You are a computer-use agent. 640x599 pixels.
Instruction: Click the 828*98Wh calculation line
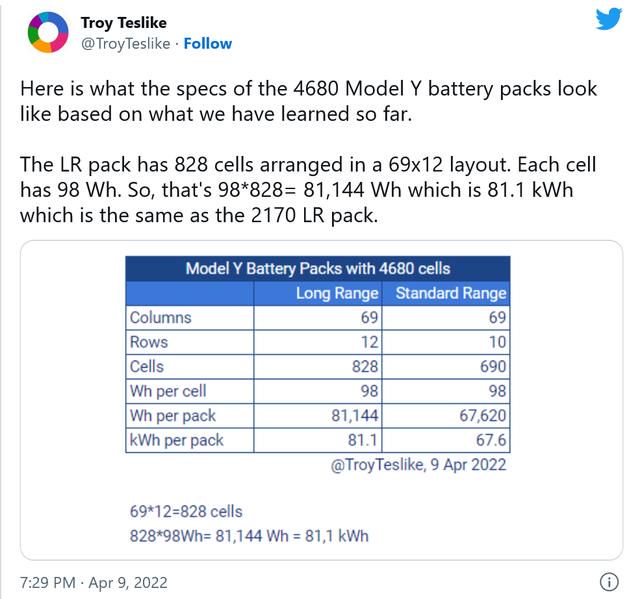(x=249, y=536)
